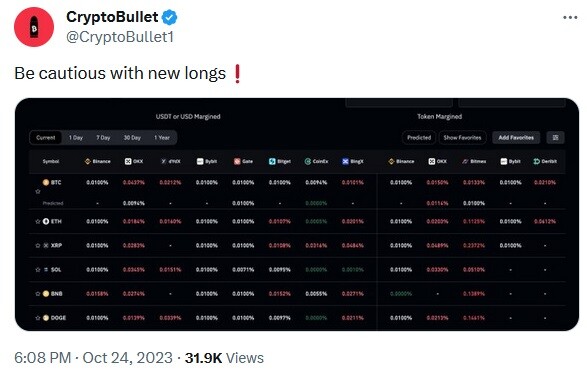Toggle favorite star for ETH row
This screenshot has width=587, height=370.
pyautogui.click(x=37, y=221)
